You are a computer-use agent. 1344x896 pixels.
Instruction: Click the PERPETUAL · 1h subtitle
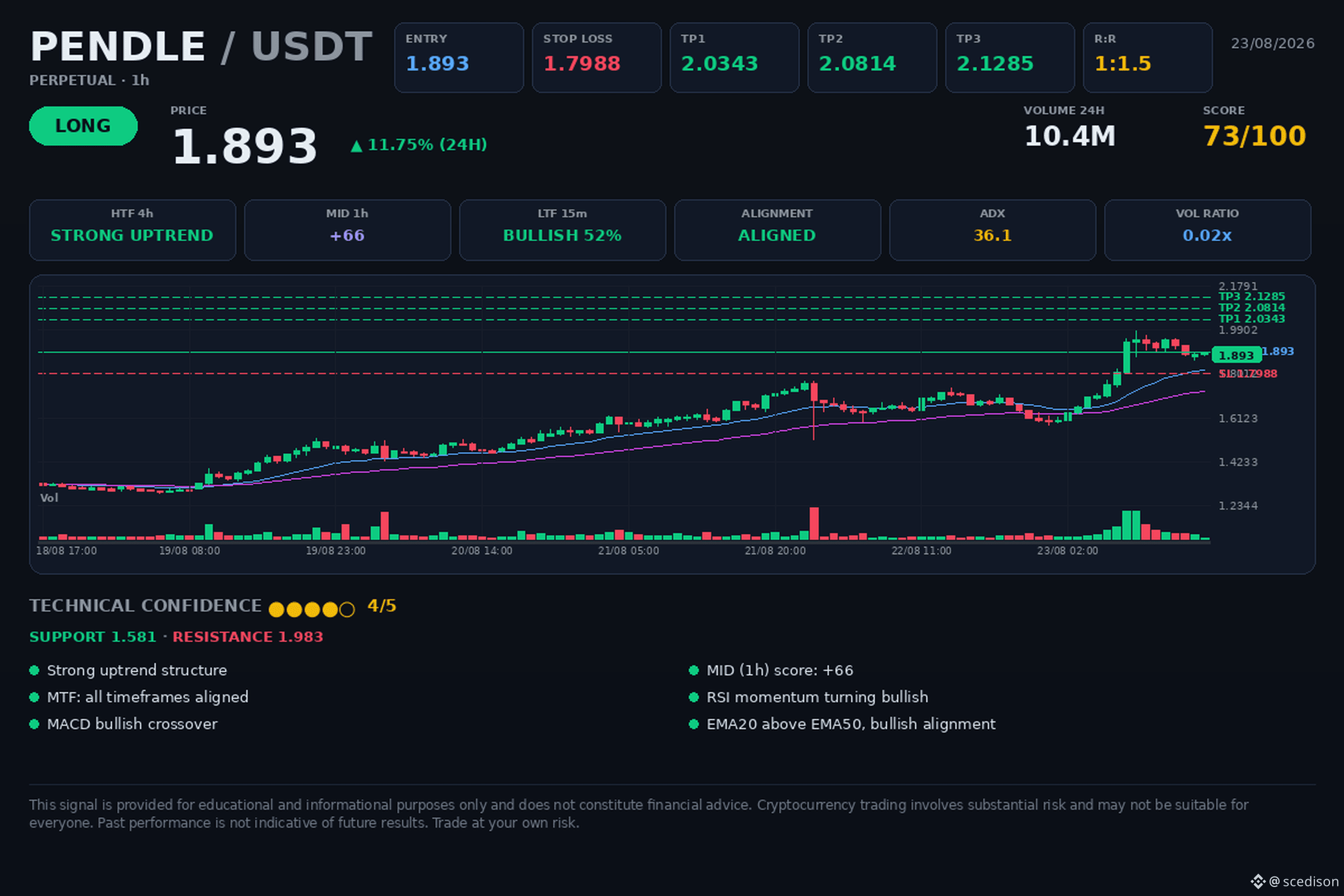(x=89, y=80)
